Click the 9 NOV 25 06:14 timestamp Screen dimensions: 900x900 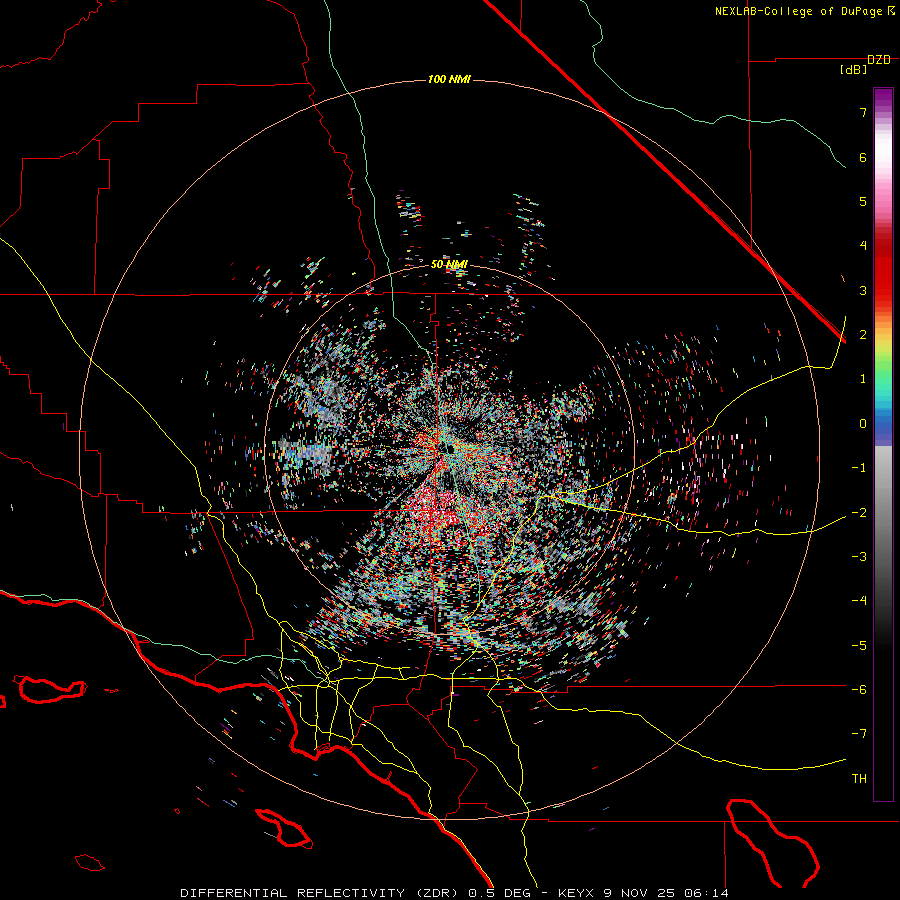(666, 893)
